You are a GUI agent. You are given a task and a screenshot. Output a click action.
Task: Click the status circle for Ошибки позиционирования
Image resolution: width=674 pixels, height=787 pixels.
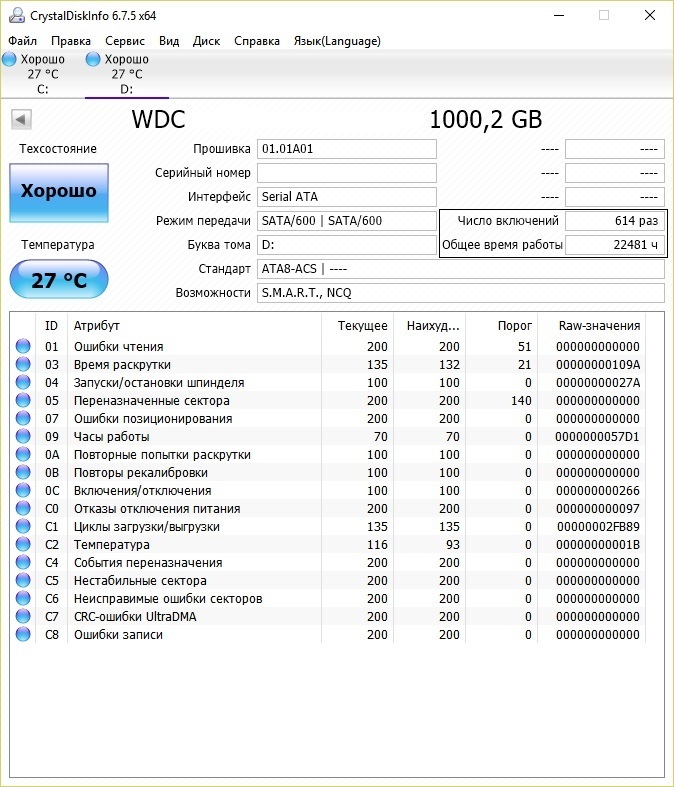click(x=23, y=419)
